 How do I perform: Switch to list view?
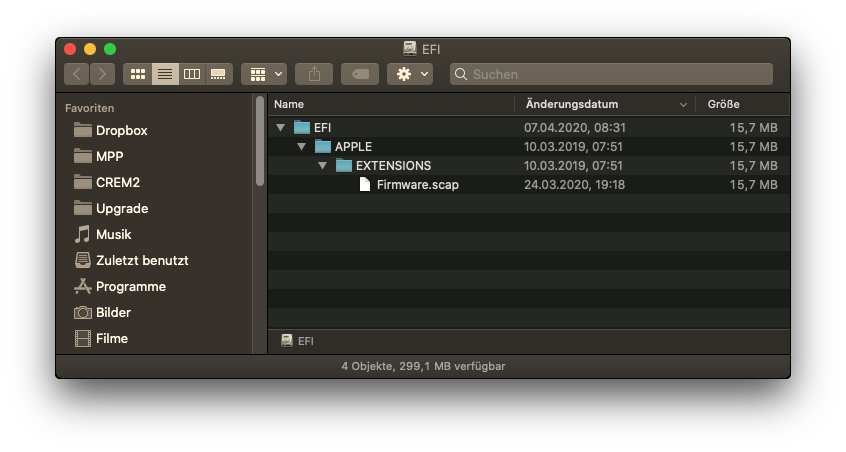coord(165,74)
